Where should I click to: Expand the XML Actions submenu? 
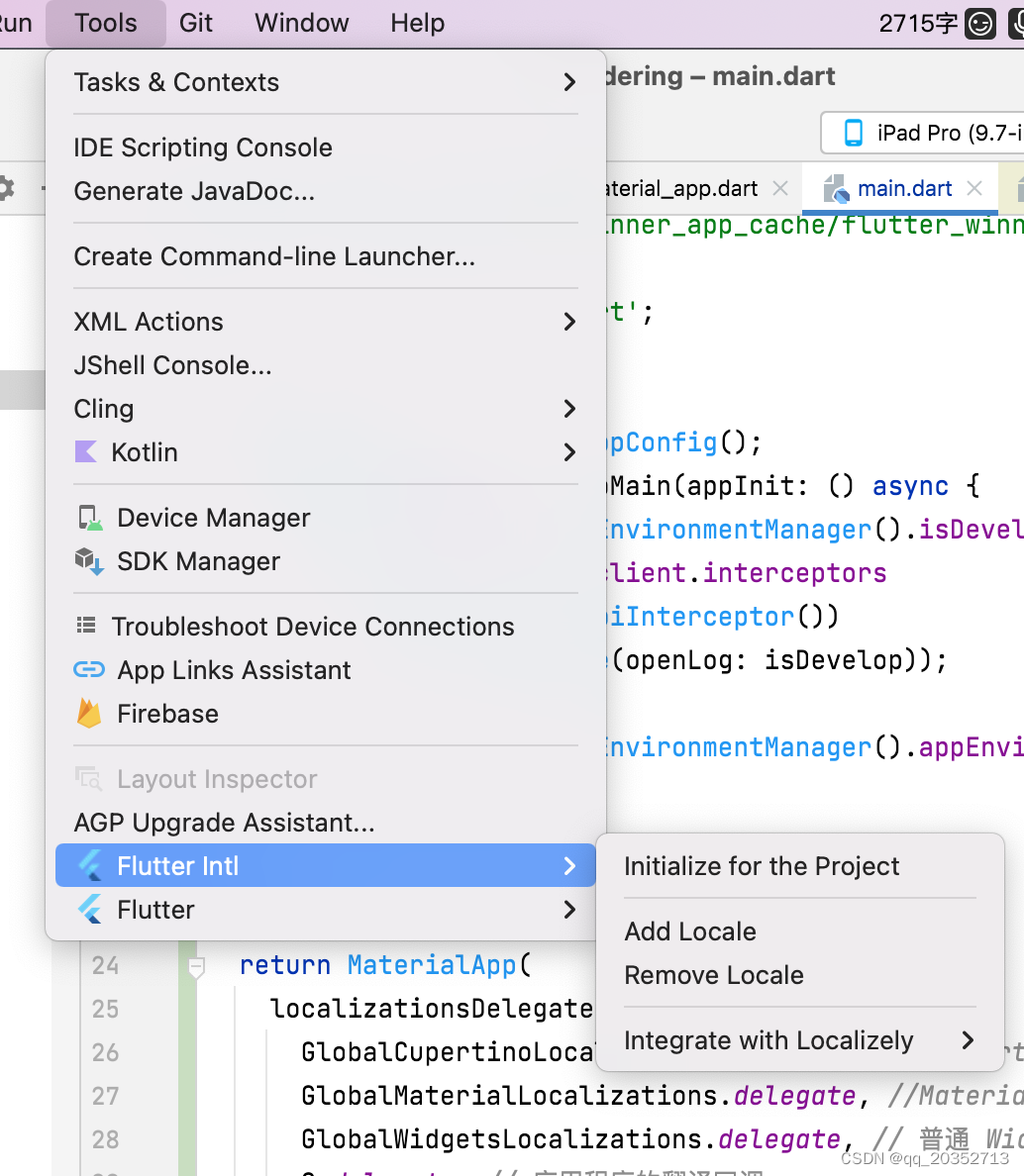(149, 321)
